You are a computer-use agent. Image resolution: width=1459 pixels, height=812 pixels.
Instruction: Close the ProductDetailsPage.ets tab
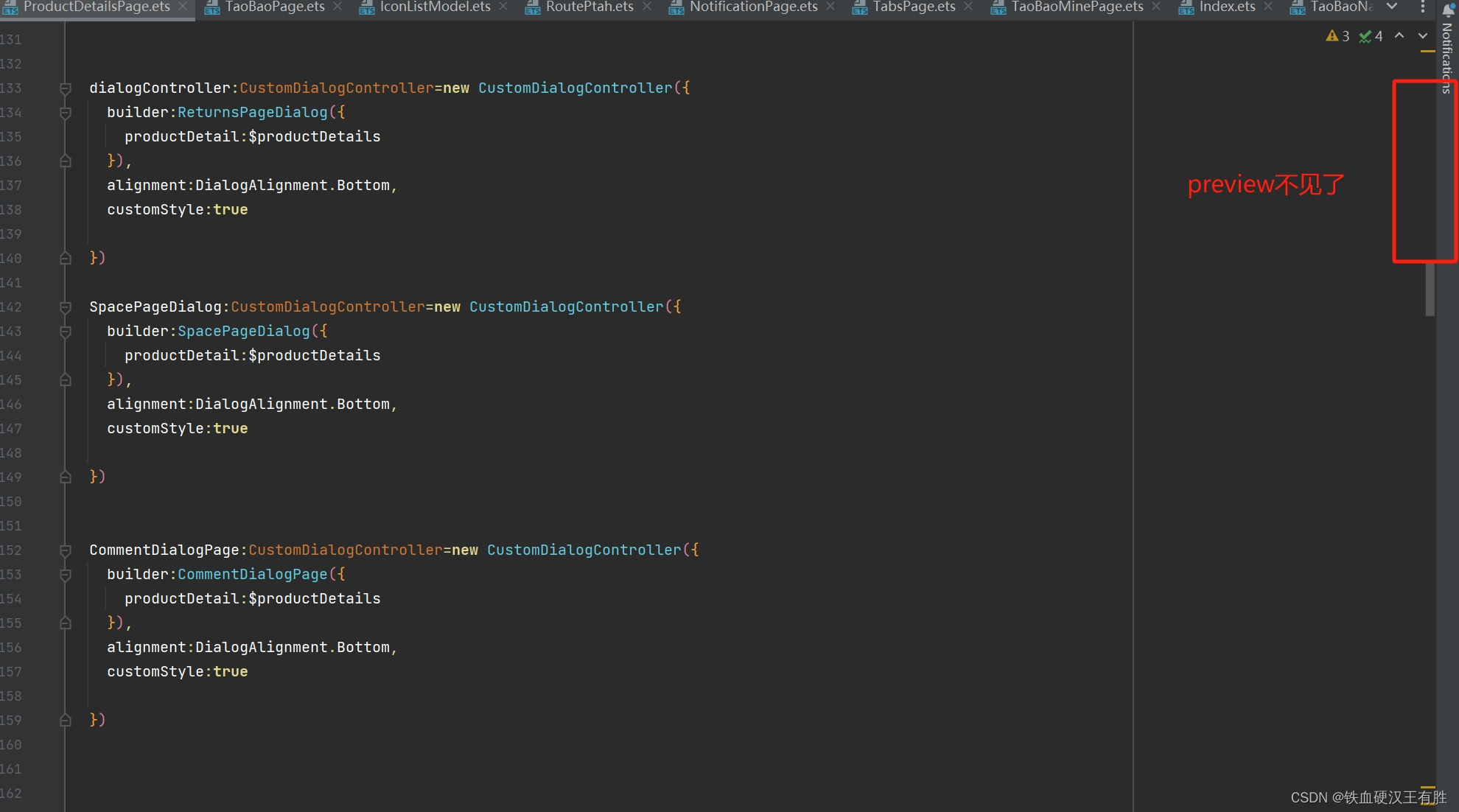pos(183,7)
